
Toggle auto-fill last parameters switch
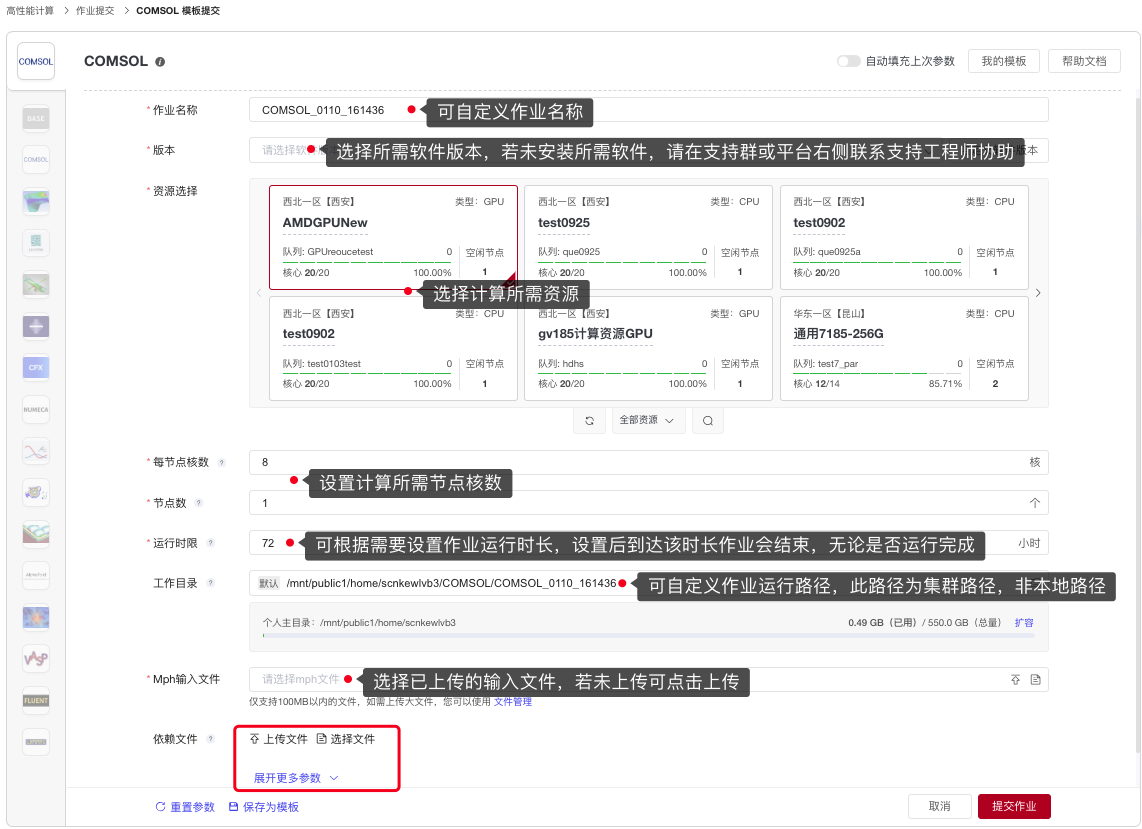coord(848,61)
